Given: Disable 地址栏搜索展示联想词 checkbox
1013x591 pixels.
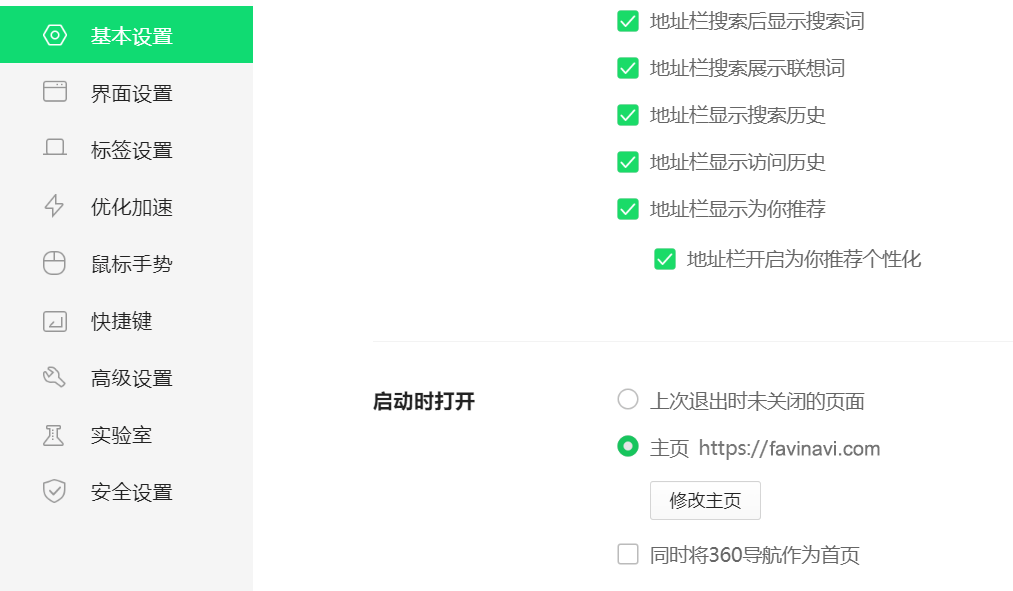Looking at the screenshot, I should click(628, 68).
